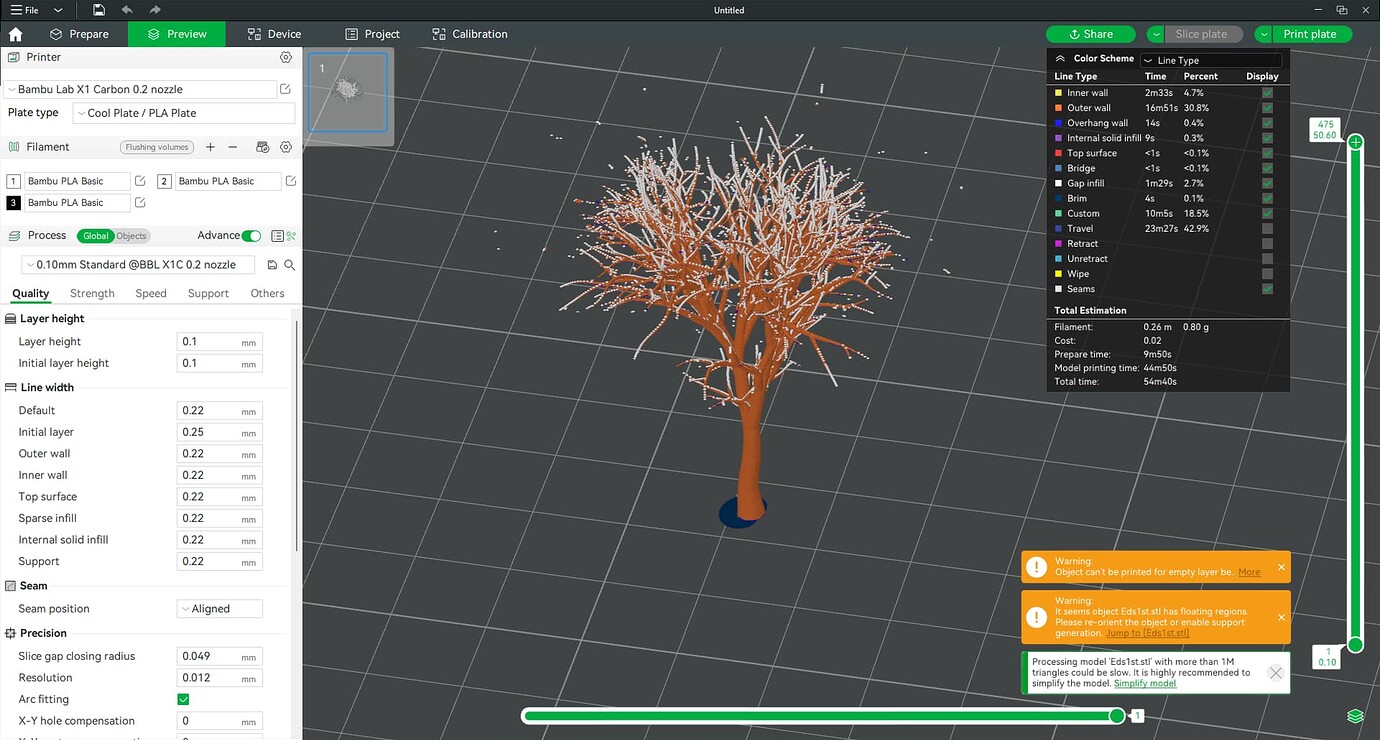Open the Support settings tab
The image size is (1380, 740).
click(208, 294)
